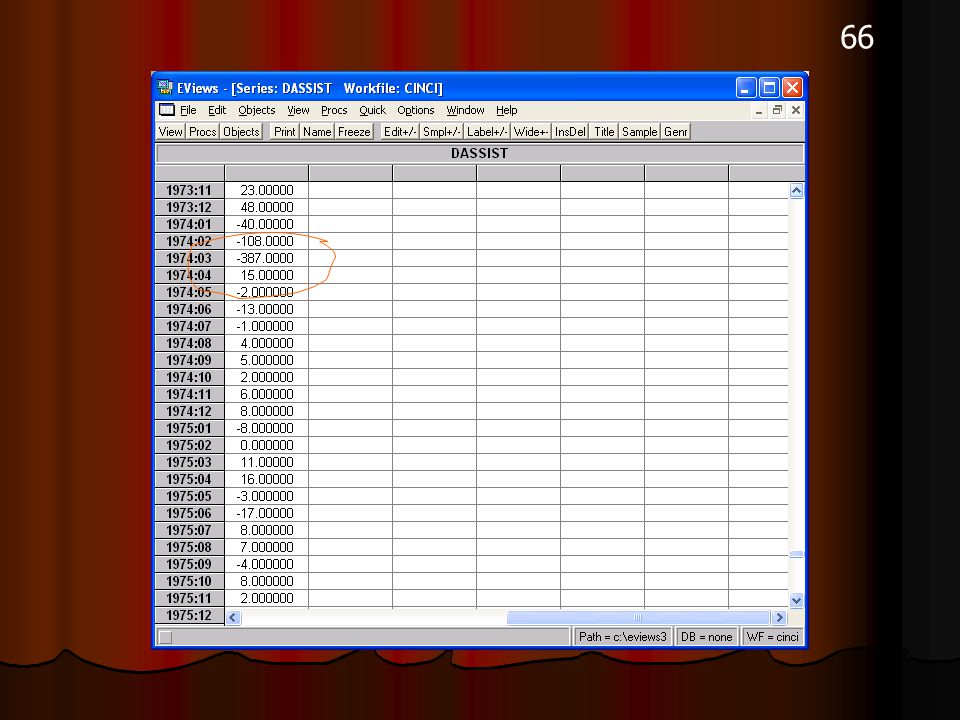Click the Objects toolbar button
Image resolution: width=960 pixels, height=720 pixels.
click(x=241, y=132)
